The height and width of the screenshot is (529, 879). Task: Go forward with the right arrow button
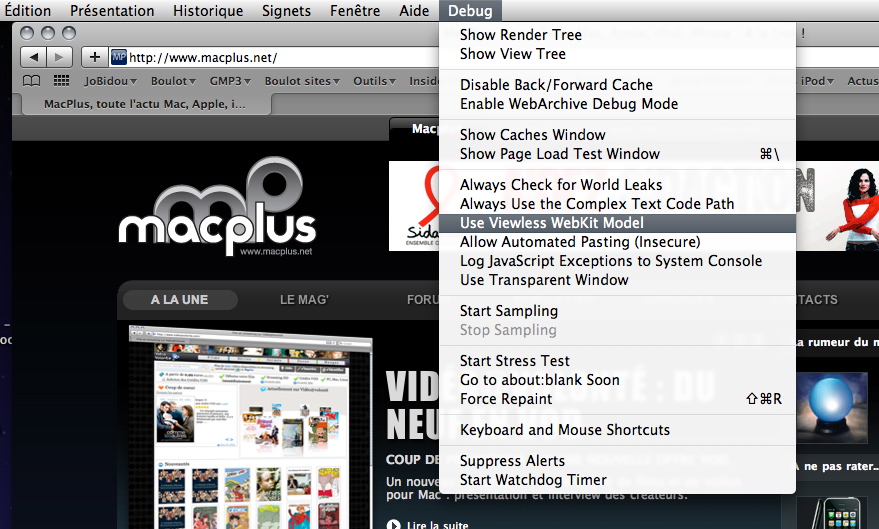pos(59,57)
